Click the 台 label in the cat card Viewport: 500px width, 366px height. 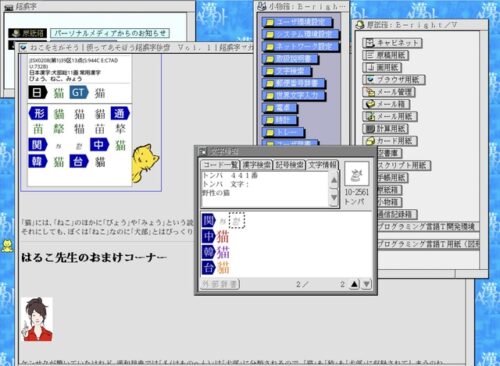pyautogui.click(x=79, y=161)
